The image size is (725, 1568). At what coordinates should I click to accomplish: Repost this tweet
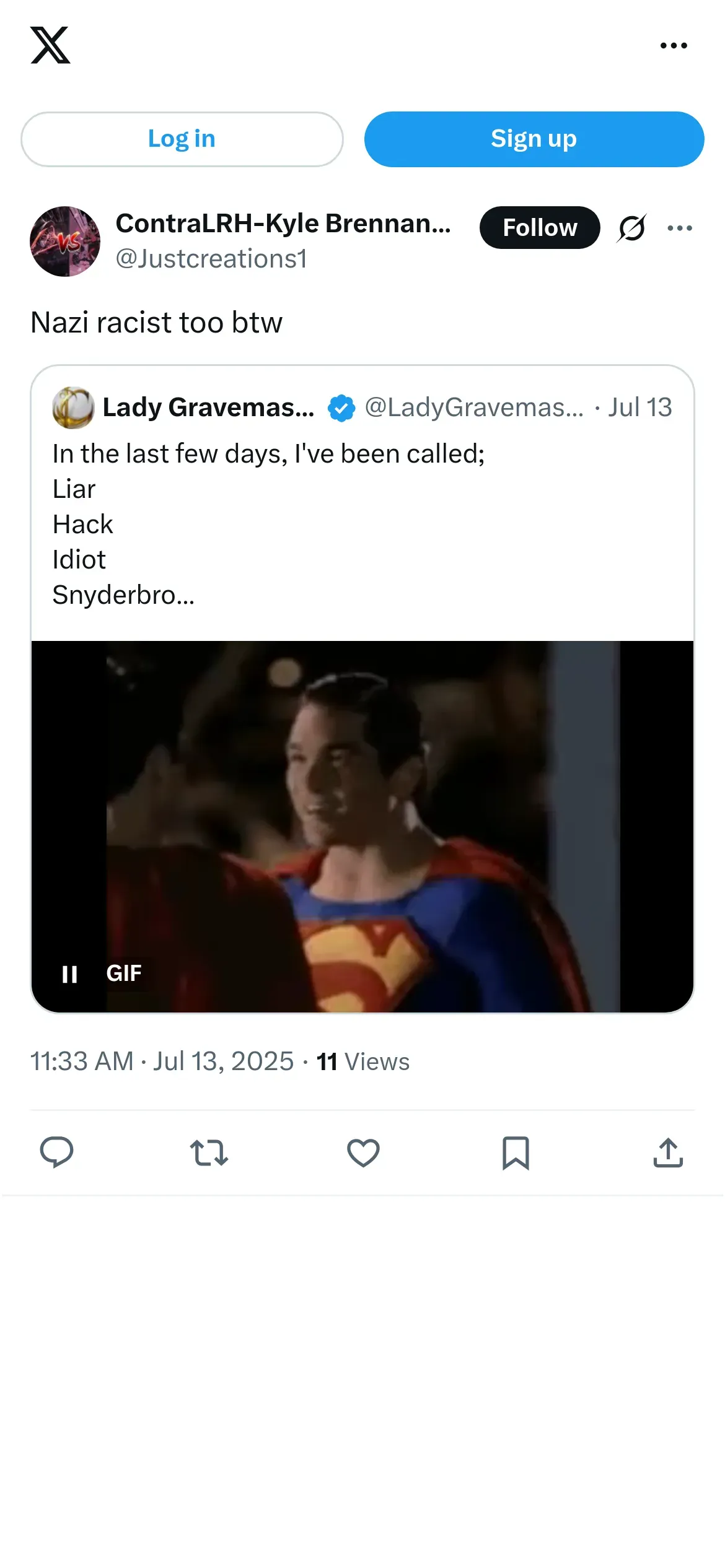click(x=209, y=1152)
